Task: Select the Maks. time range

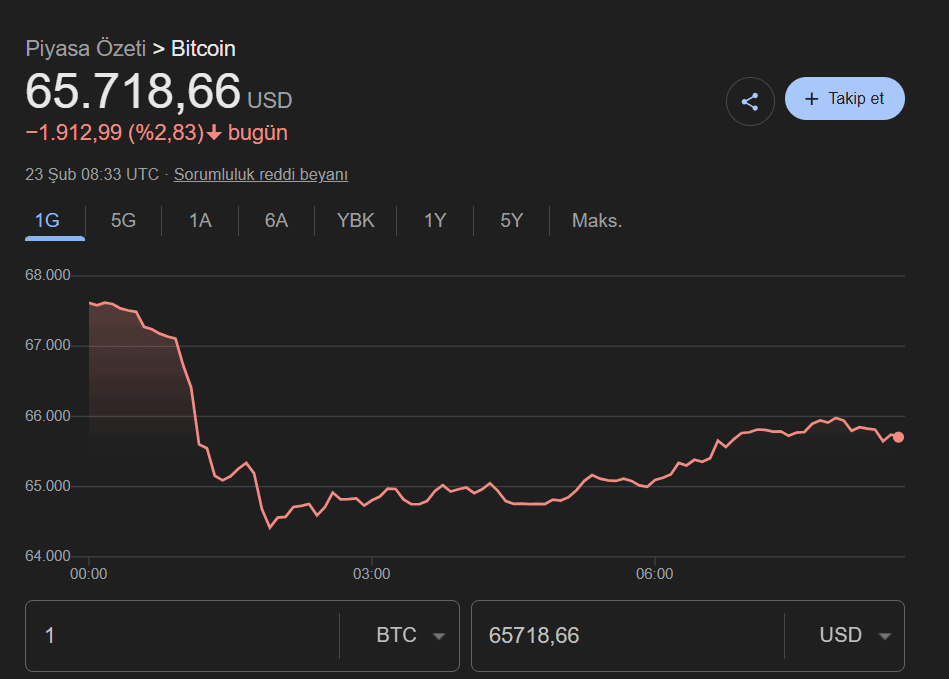Action: pos(596,220)
